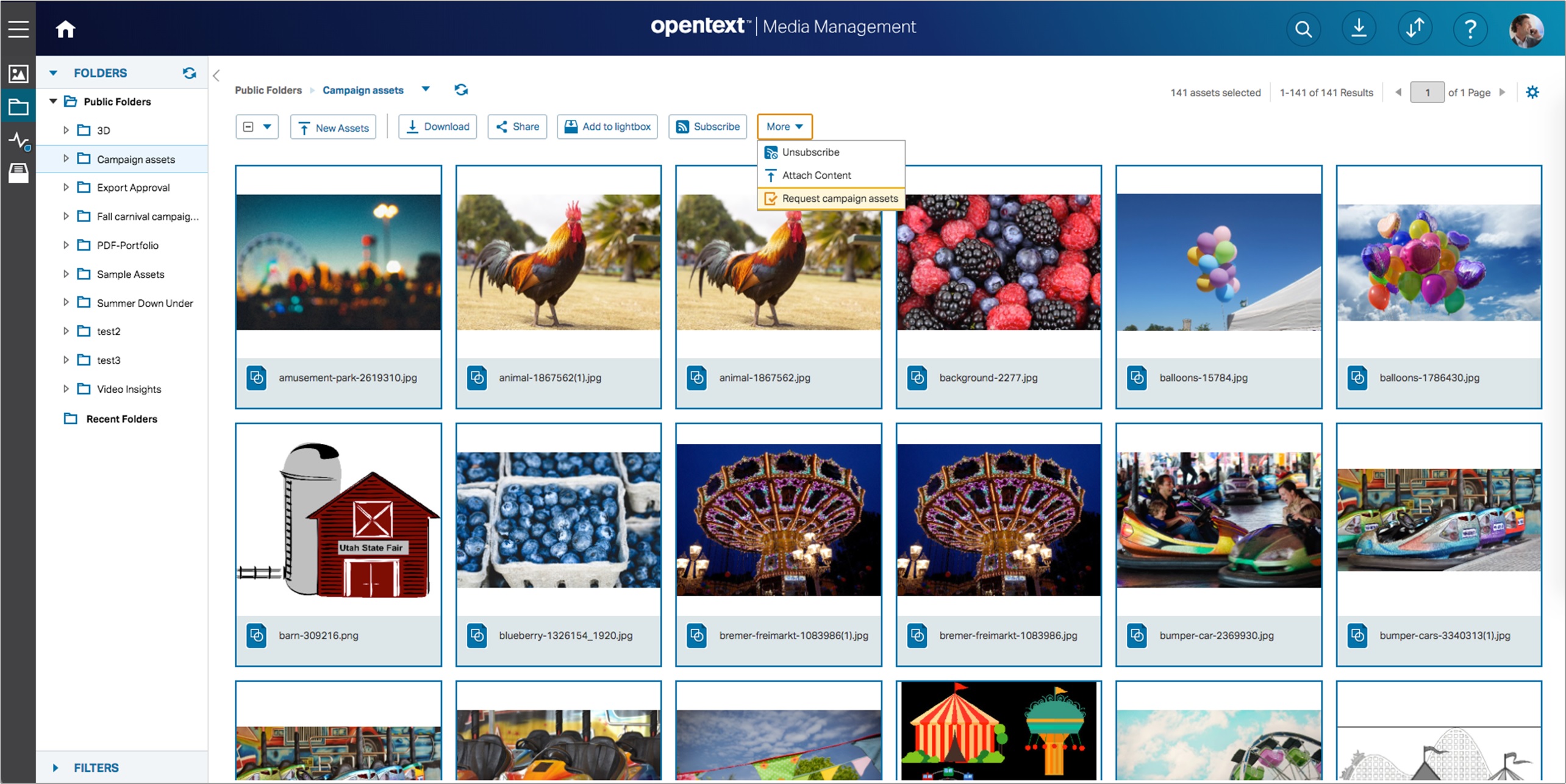Select the Folders sidebar icon
The image size is (1566, 784).
pos(18,107)
